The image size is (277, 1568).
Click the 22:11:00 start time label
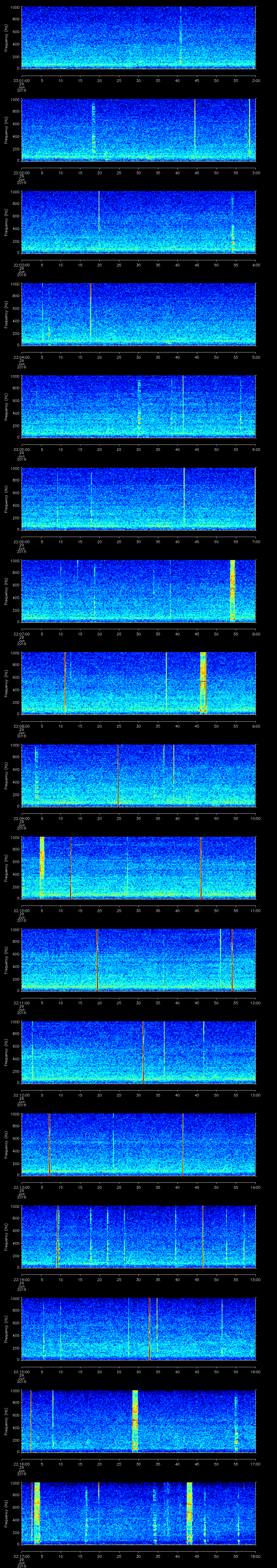21,1003
